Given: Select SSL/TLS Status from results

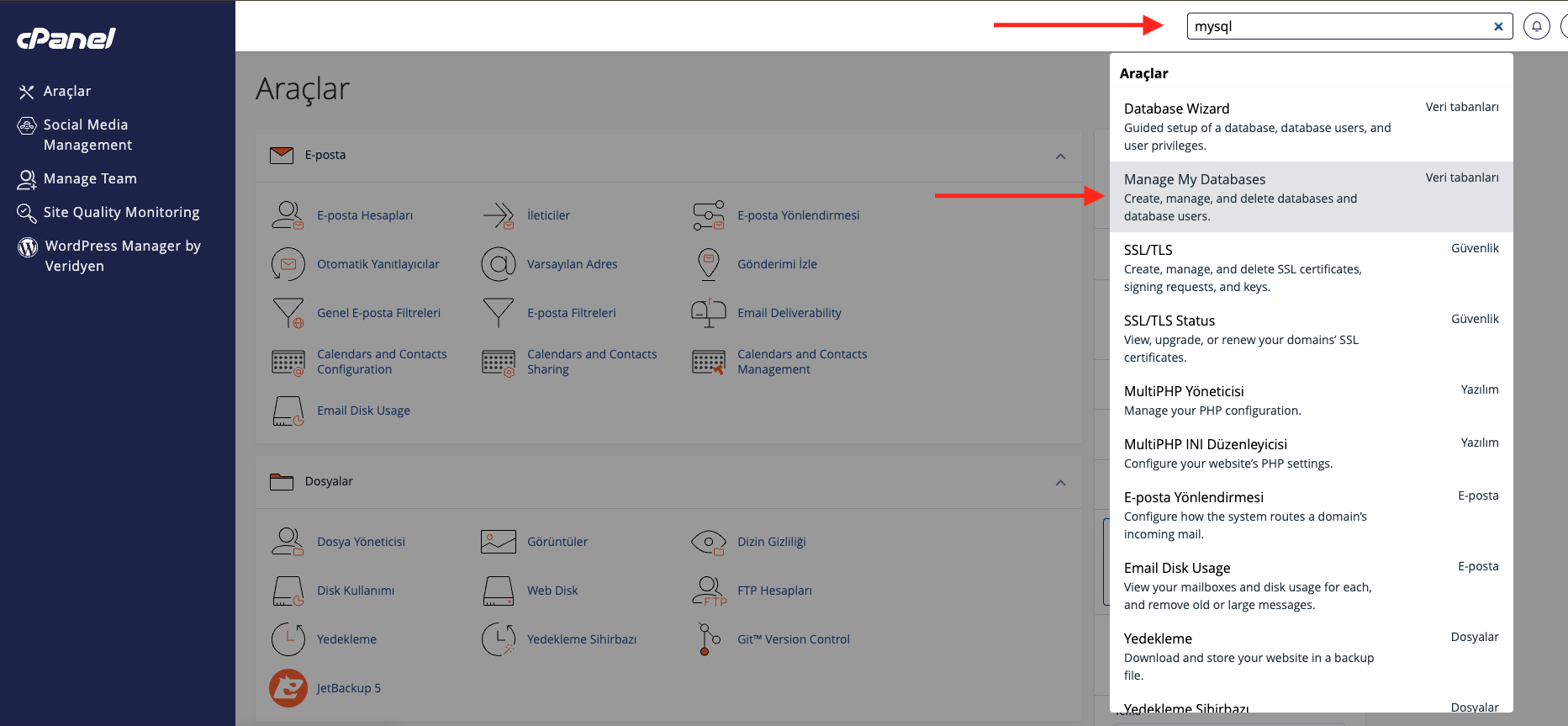Looking at the screenshot, I should pos(1169,321).
